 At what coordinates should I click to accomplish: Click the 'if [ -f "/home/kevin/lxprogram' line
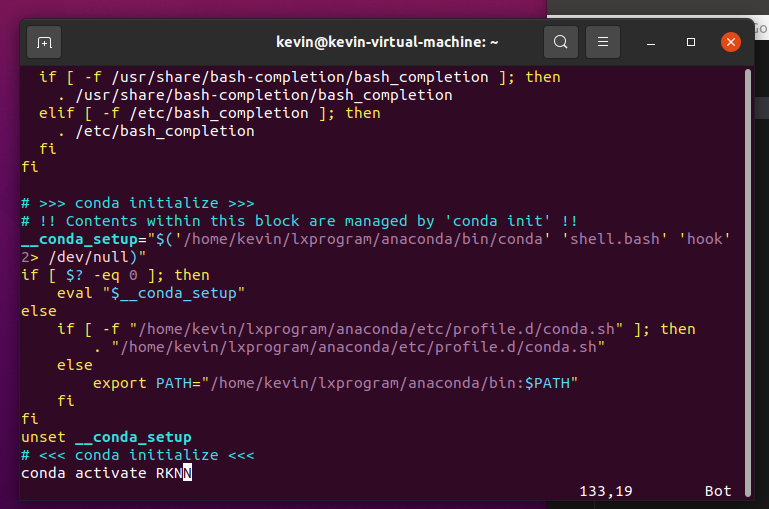click(x=376, y=329)
